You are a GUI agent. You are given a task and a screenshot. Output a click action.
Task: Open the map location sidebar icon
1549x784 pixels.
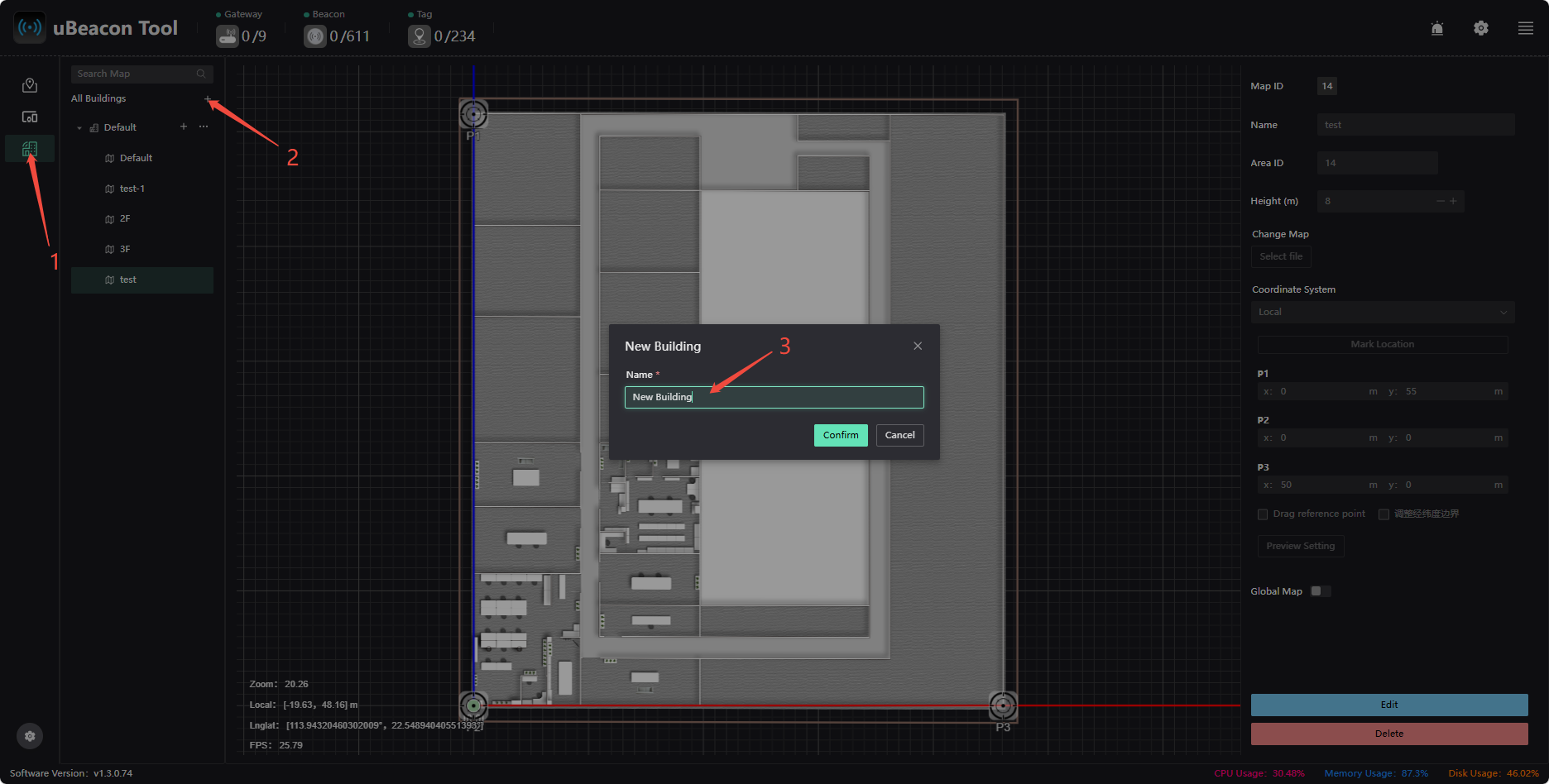(30, 85)
